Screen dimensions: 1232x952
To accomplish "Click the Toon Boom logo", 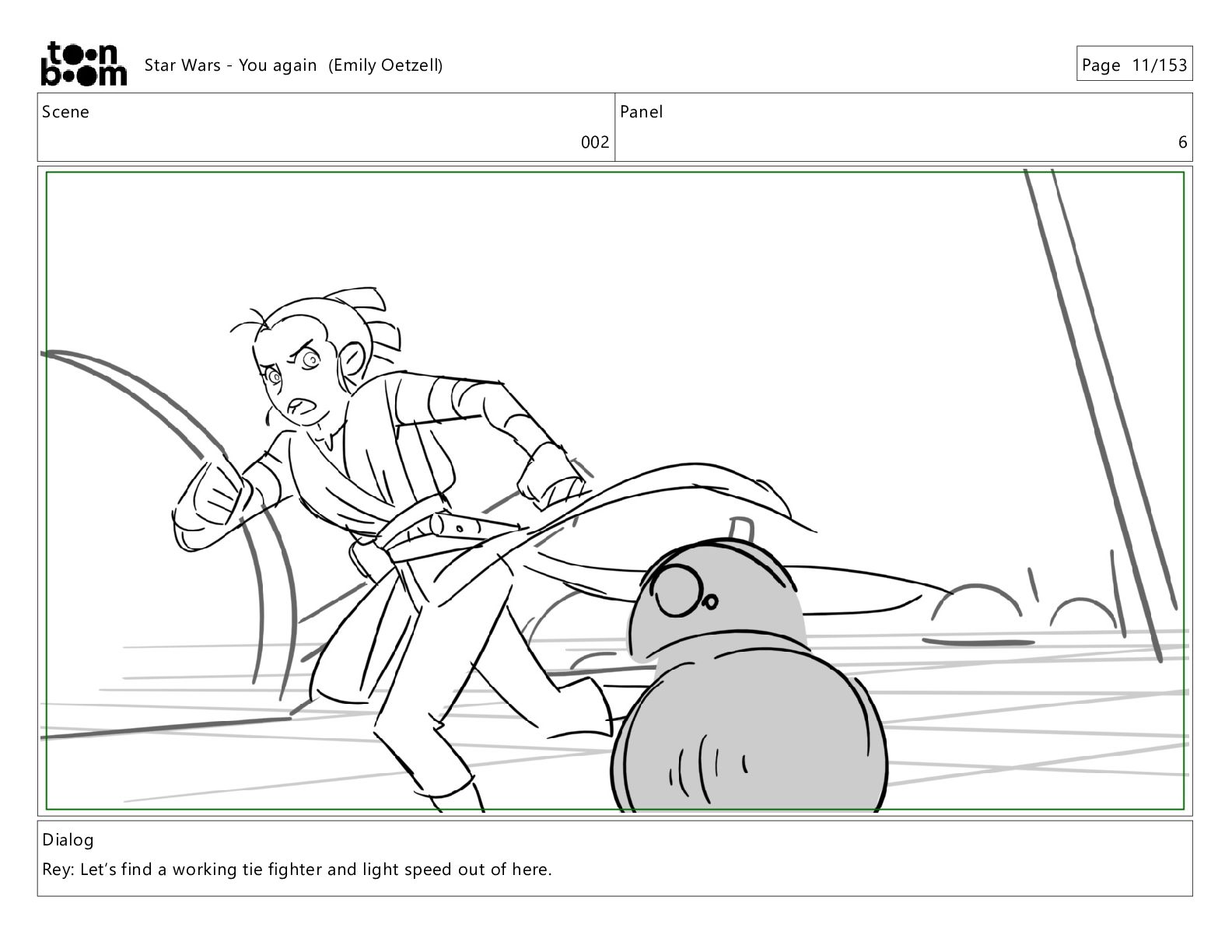I will pyautogui.click(x=83, y=64).
